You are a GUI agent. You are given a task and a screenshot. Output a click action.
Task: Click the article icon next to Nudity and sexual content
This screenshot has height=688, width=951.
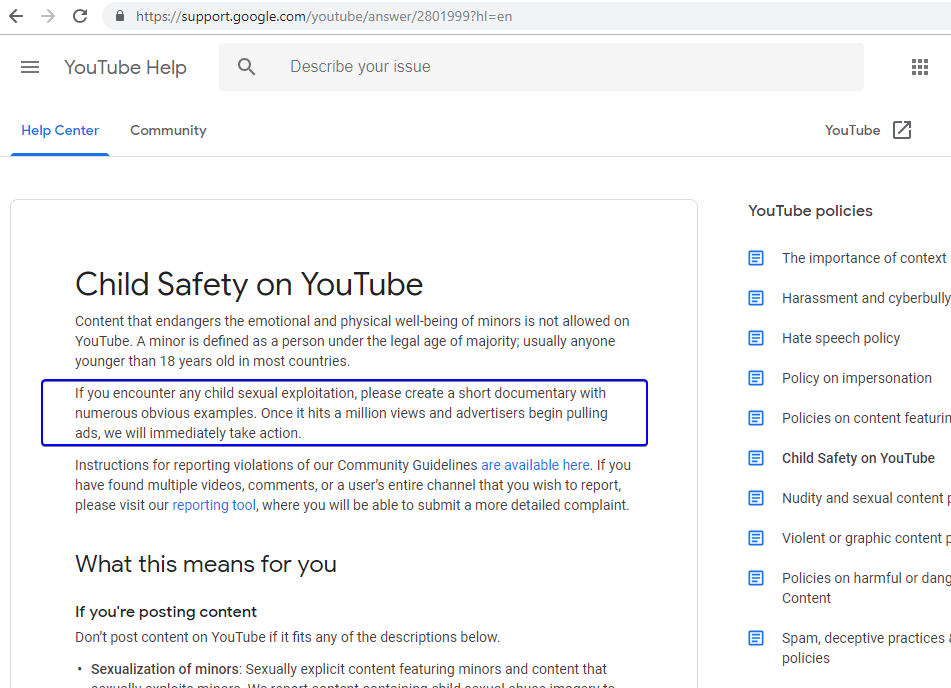coord(756,498)
